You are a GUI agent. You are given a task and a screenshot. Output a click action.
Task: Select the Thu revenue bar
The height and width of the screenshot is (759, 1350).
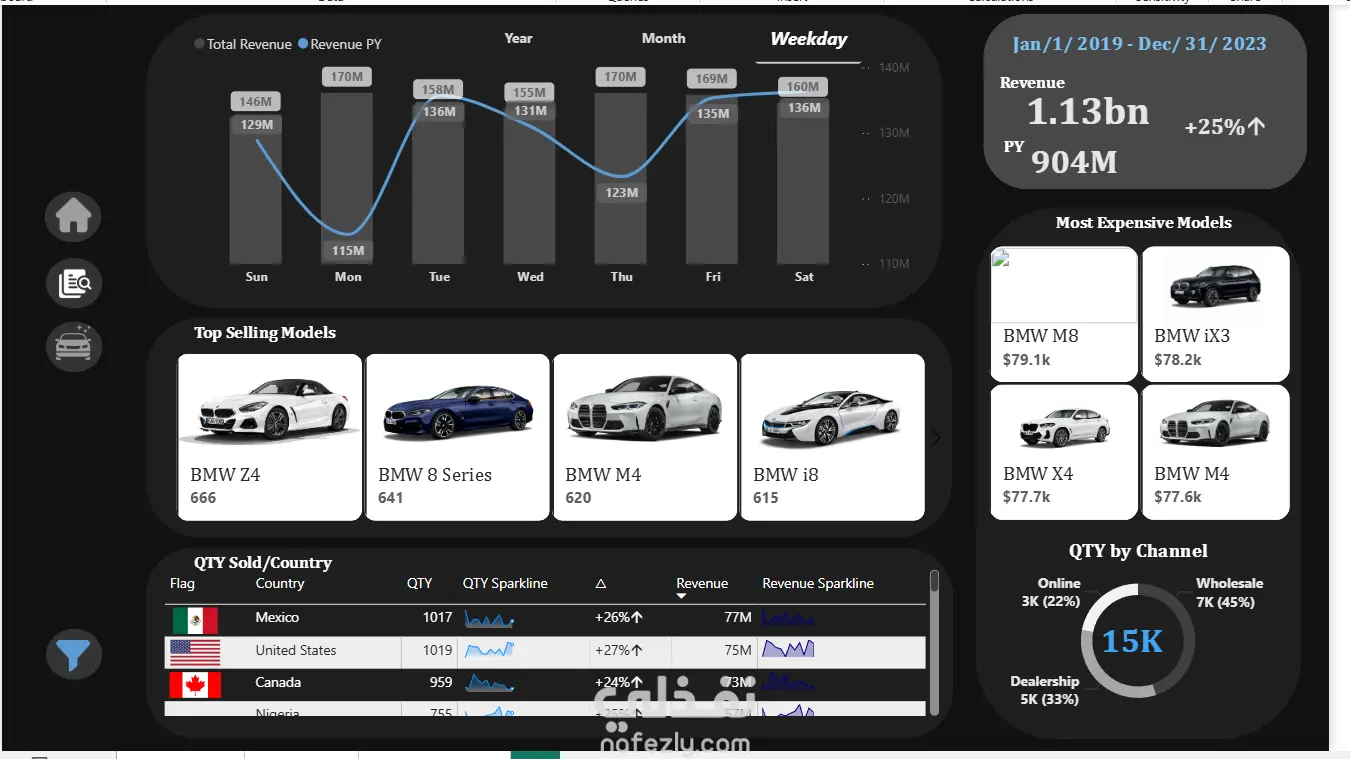(621, 178)
